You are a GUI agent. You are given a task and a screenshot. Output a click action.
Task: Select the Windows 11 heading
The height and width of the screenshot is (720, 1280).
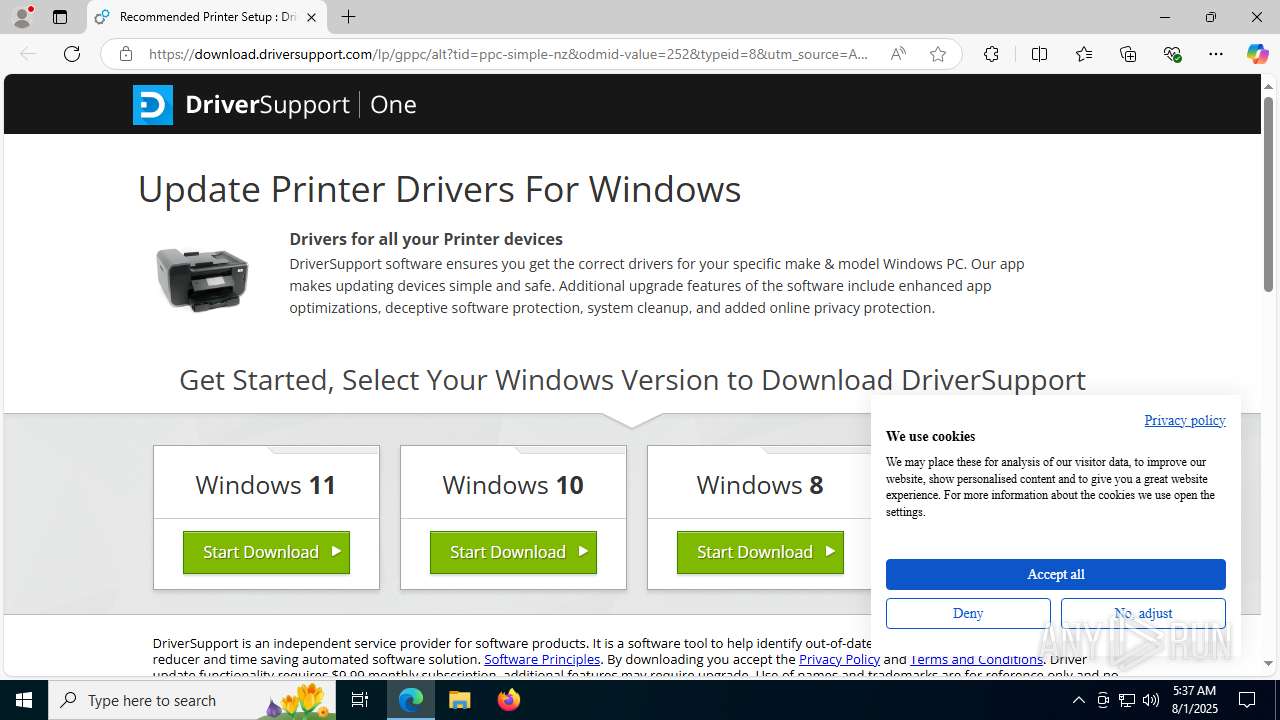click(x=266, y=485)
